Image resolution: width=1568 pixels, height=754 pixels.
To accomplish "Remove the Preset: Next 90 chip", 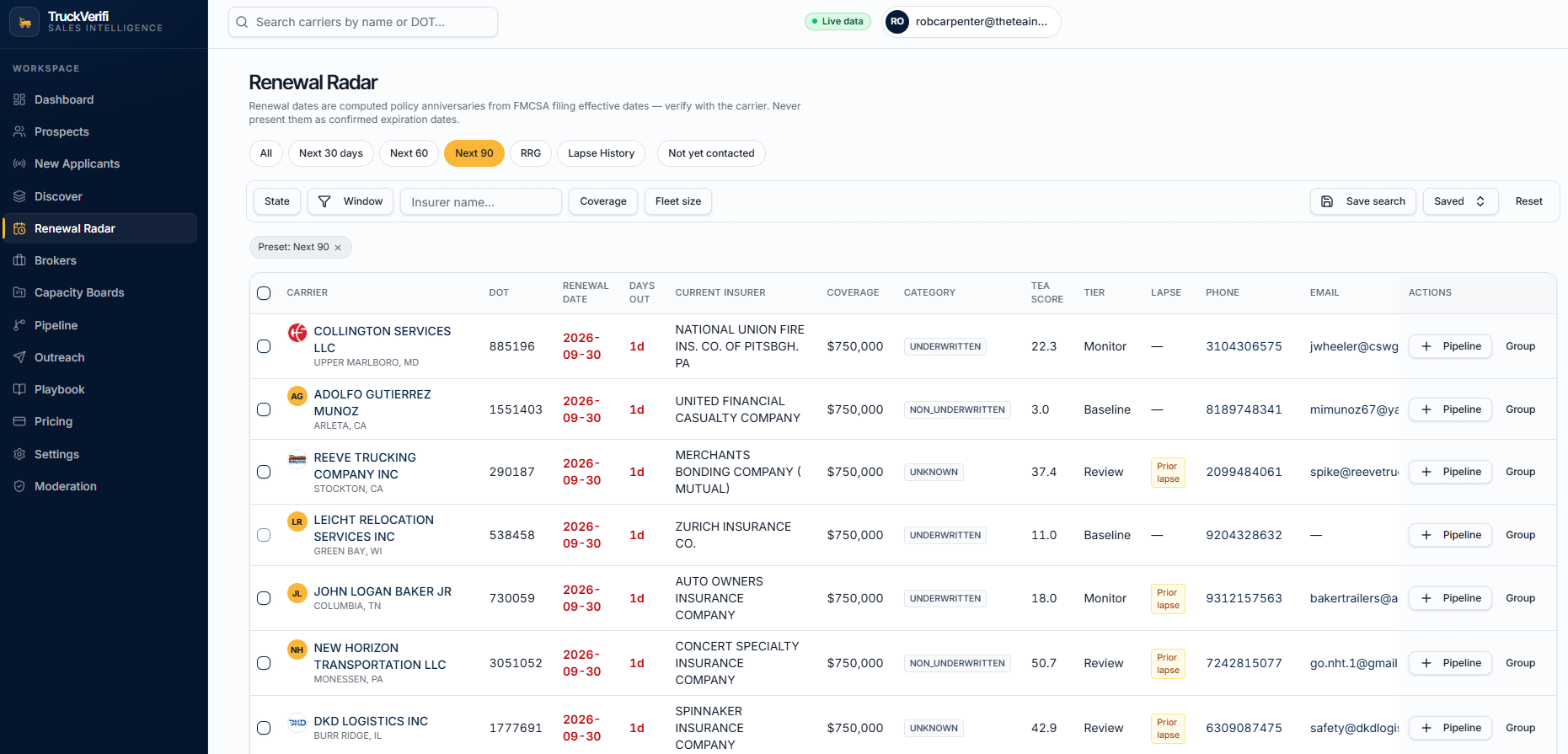I will coord(338,248).
